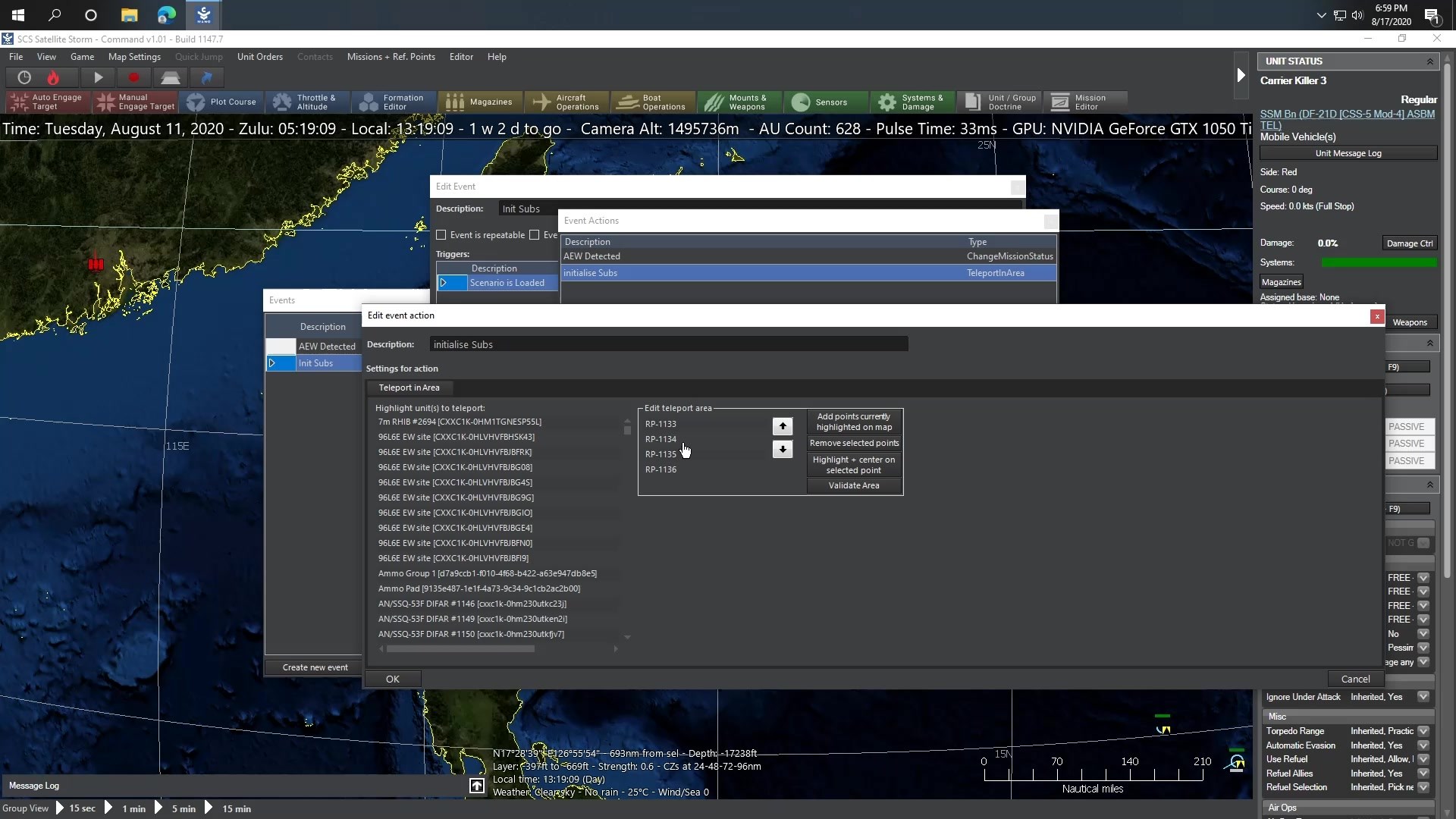Viewport: 1456px width, 819px height.
Task: Click 'Add points currently highlighted on map'
Action: point(855,422)
